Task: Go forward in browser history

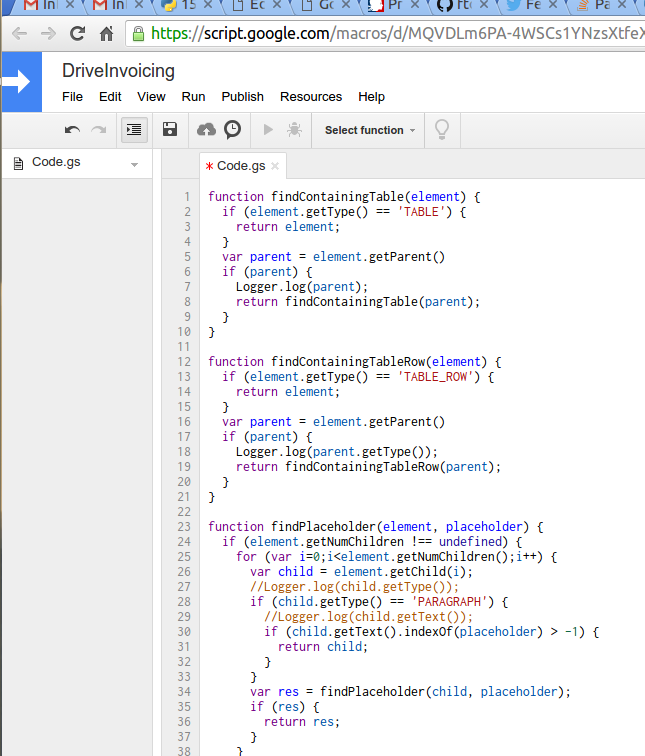Action: [x=48, y=34]
